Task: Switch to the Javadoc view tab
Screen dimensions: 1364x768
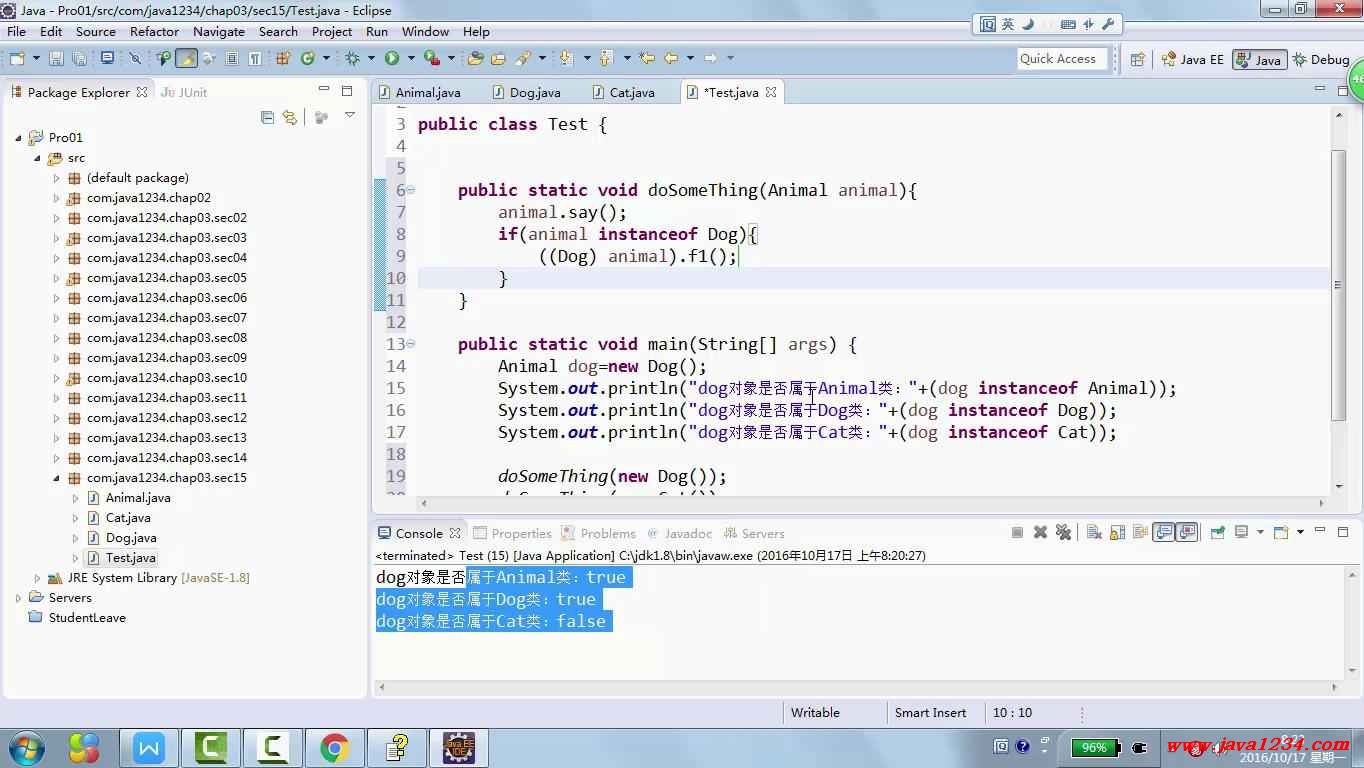Action: 680,533
